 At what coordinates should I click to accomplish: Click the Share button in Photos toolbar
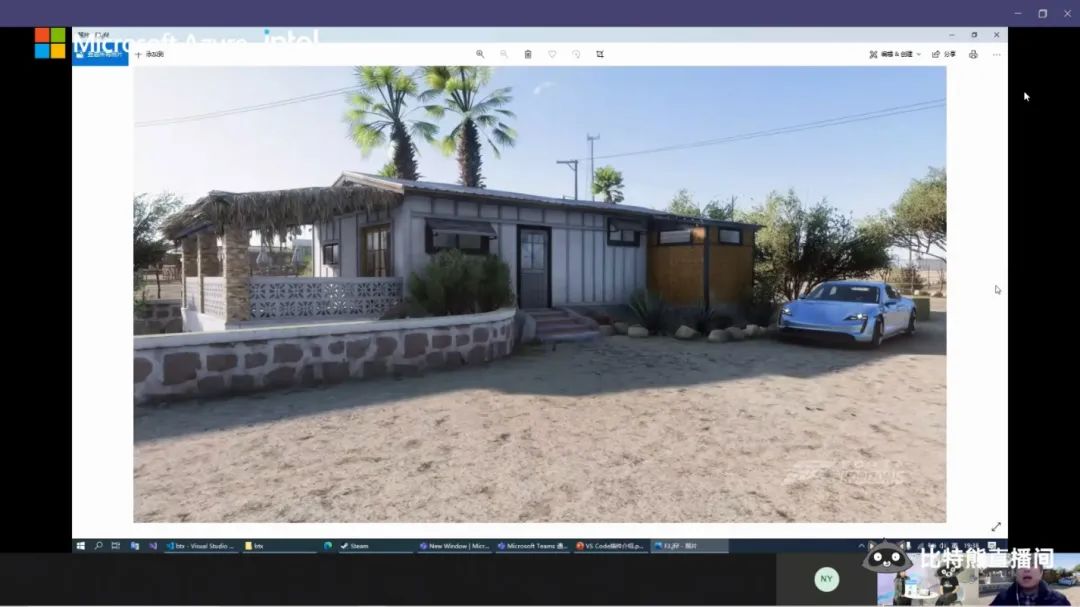tap(944, 54)
